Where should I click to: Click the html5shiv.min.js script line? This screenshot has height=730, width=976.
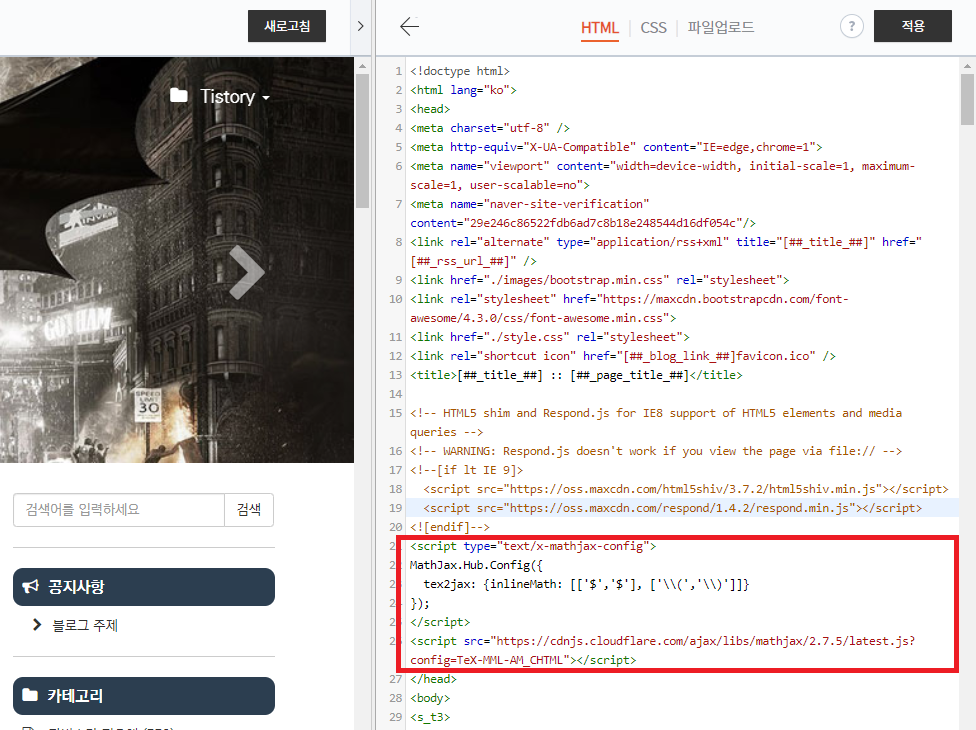(685, 489)
